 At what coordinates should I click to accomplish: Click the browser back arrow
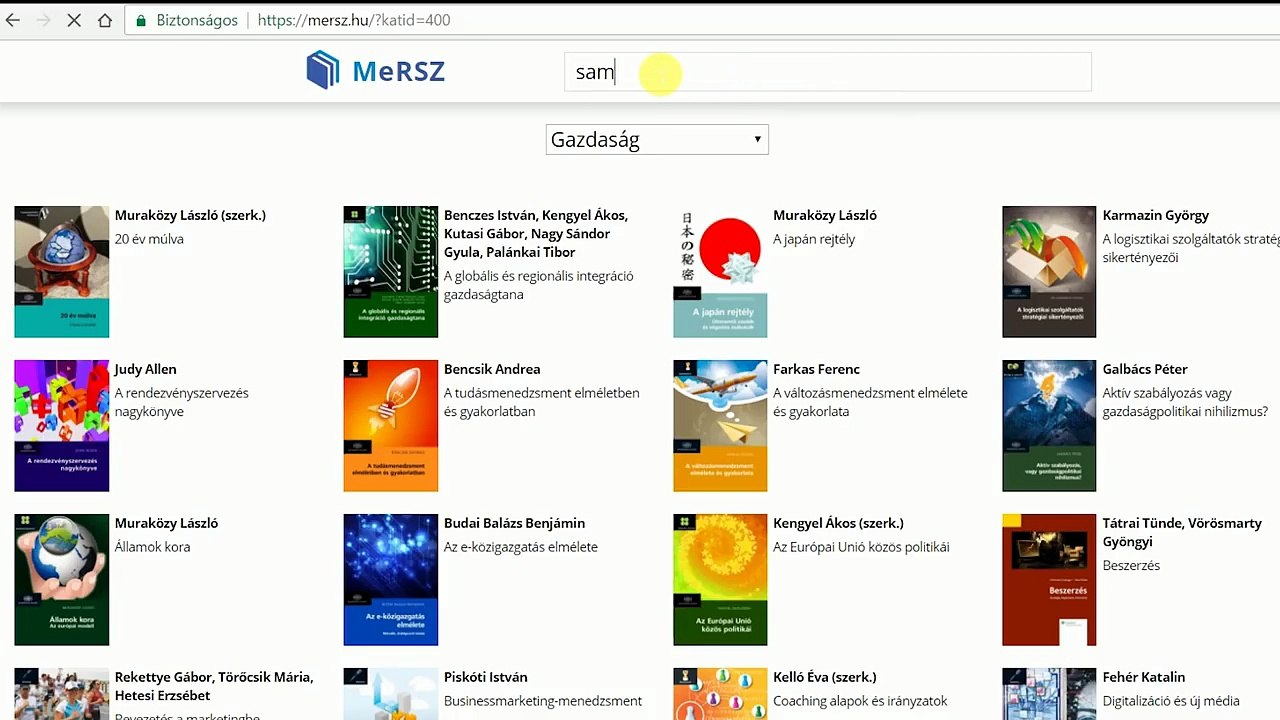13,20
